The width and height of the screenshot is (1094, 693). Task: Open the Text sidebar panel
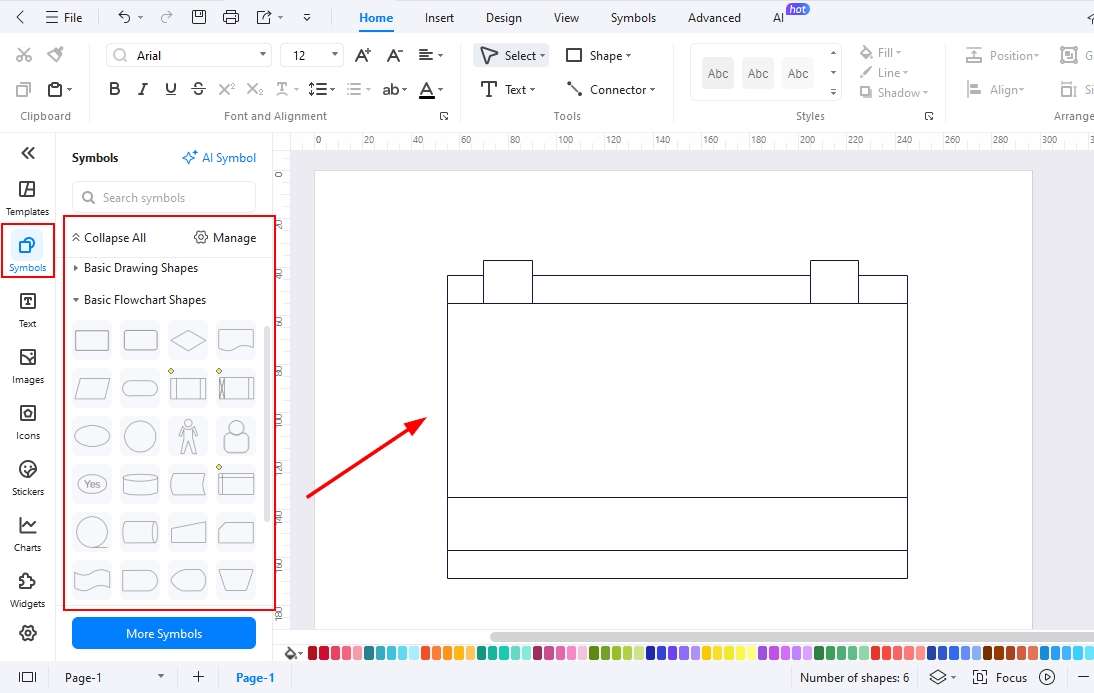pos(27,310)
